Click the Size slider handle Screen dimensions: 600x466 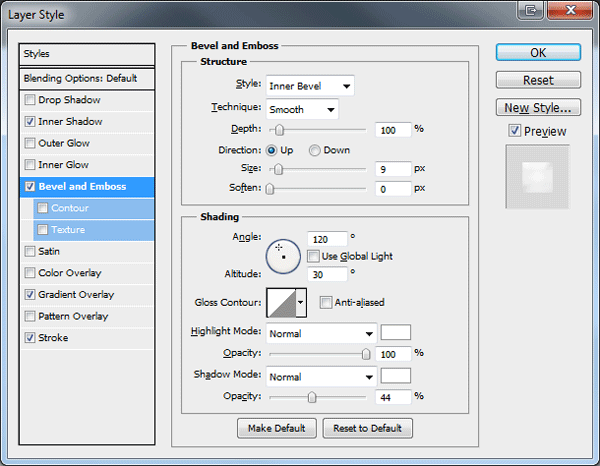pyautogui.click(x=279, y=169)
